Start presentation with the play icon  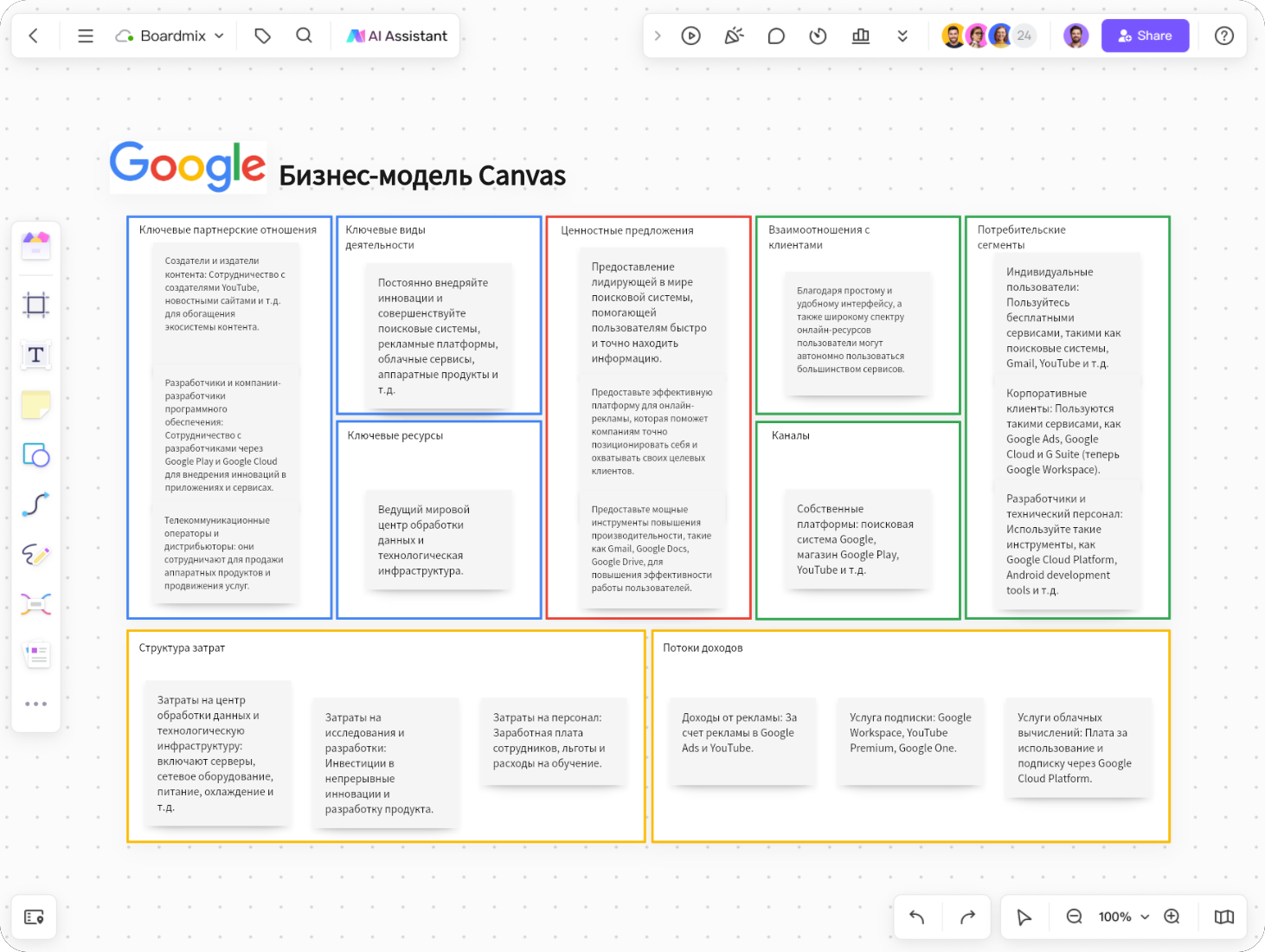click(x=690, y=35)
